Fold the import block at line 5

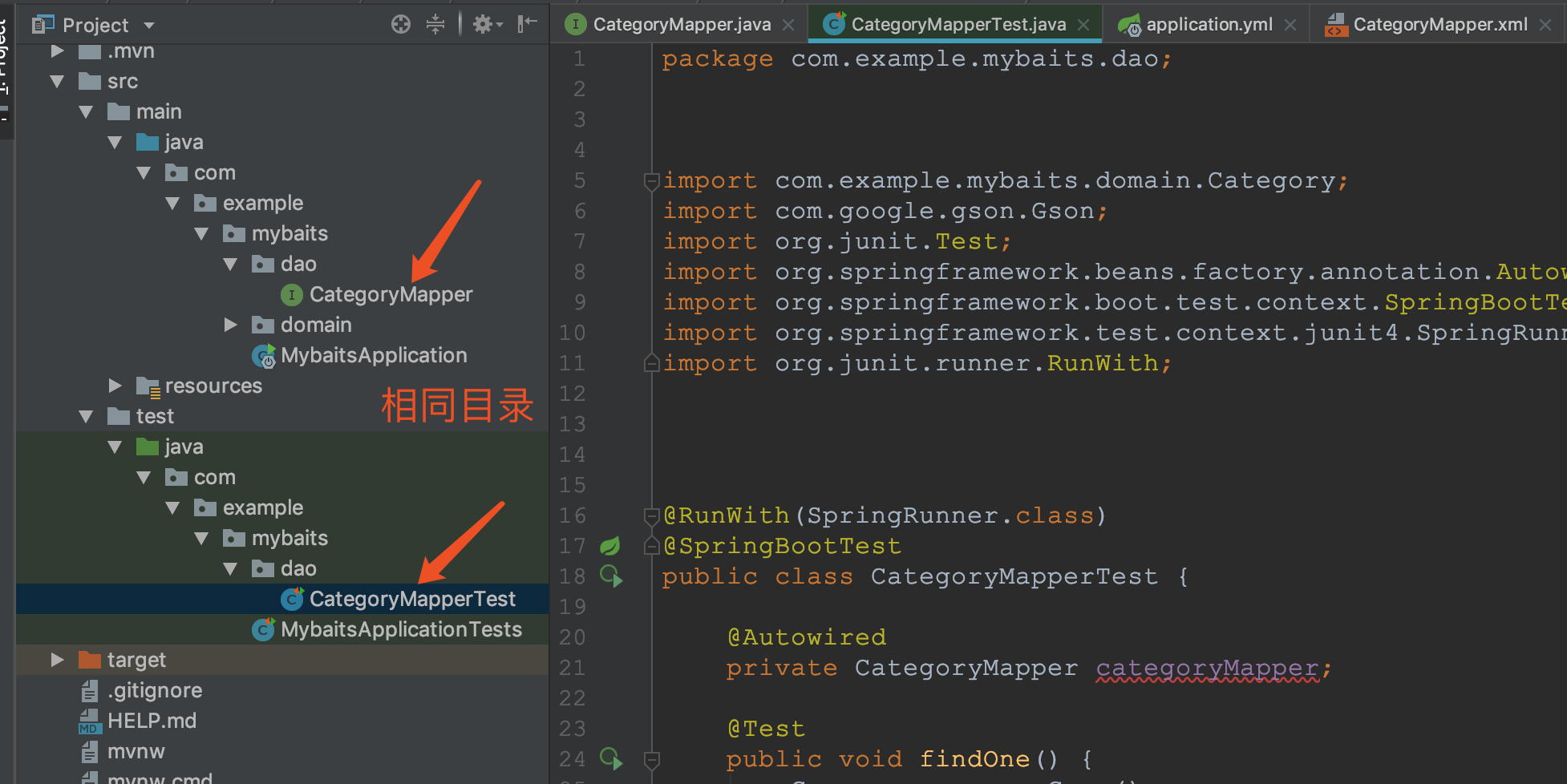(652, 181)
